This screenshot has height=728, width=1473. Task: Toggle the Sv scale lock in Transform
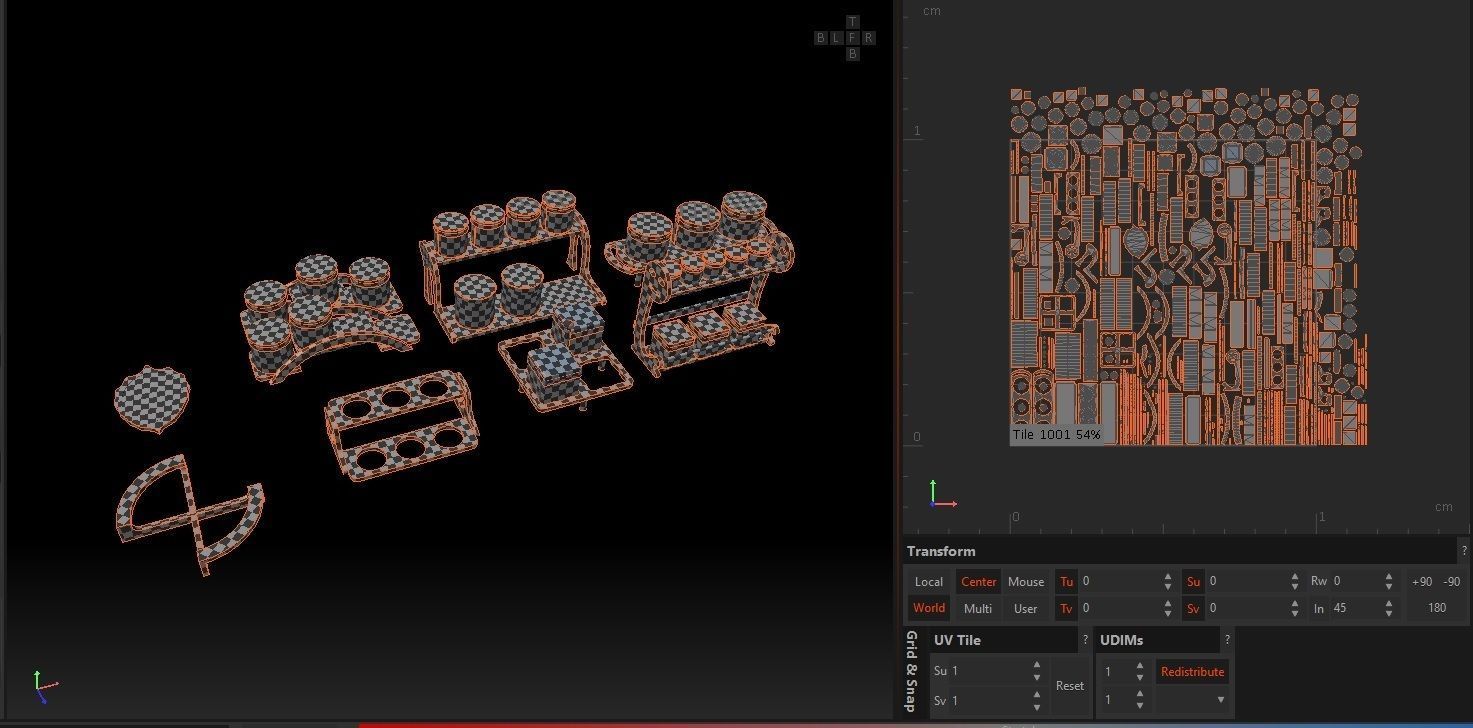(x=1193, y=608)
